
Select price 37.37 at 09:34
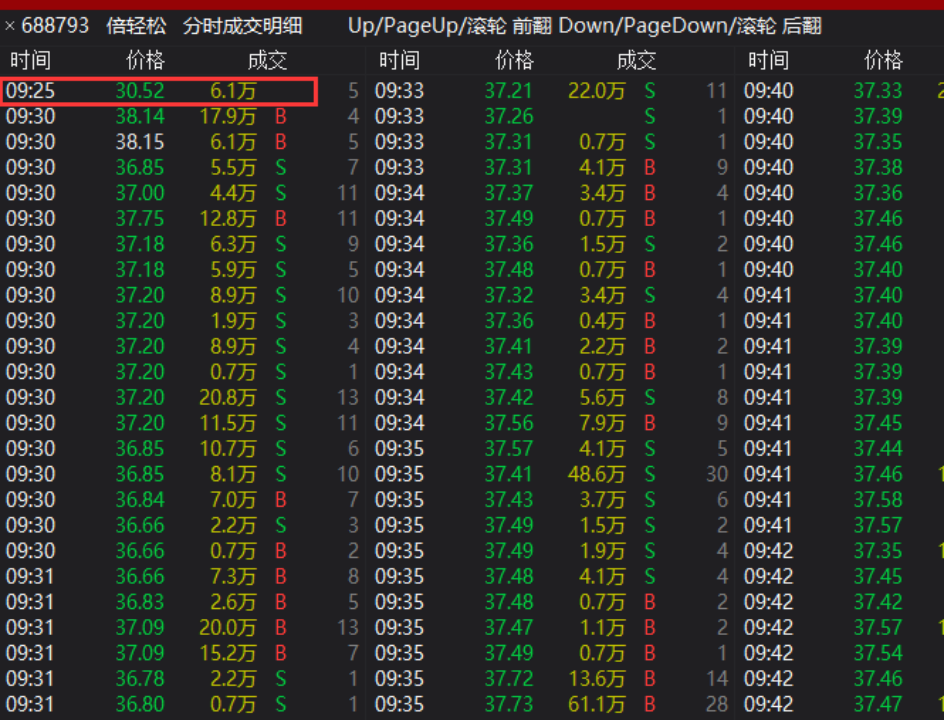509,193
